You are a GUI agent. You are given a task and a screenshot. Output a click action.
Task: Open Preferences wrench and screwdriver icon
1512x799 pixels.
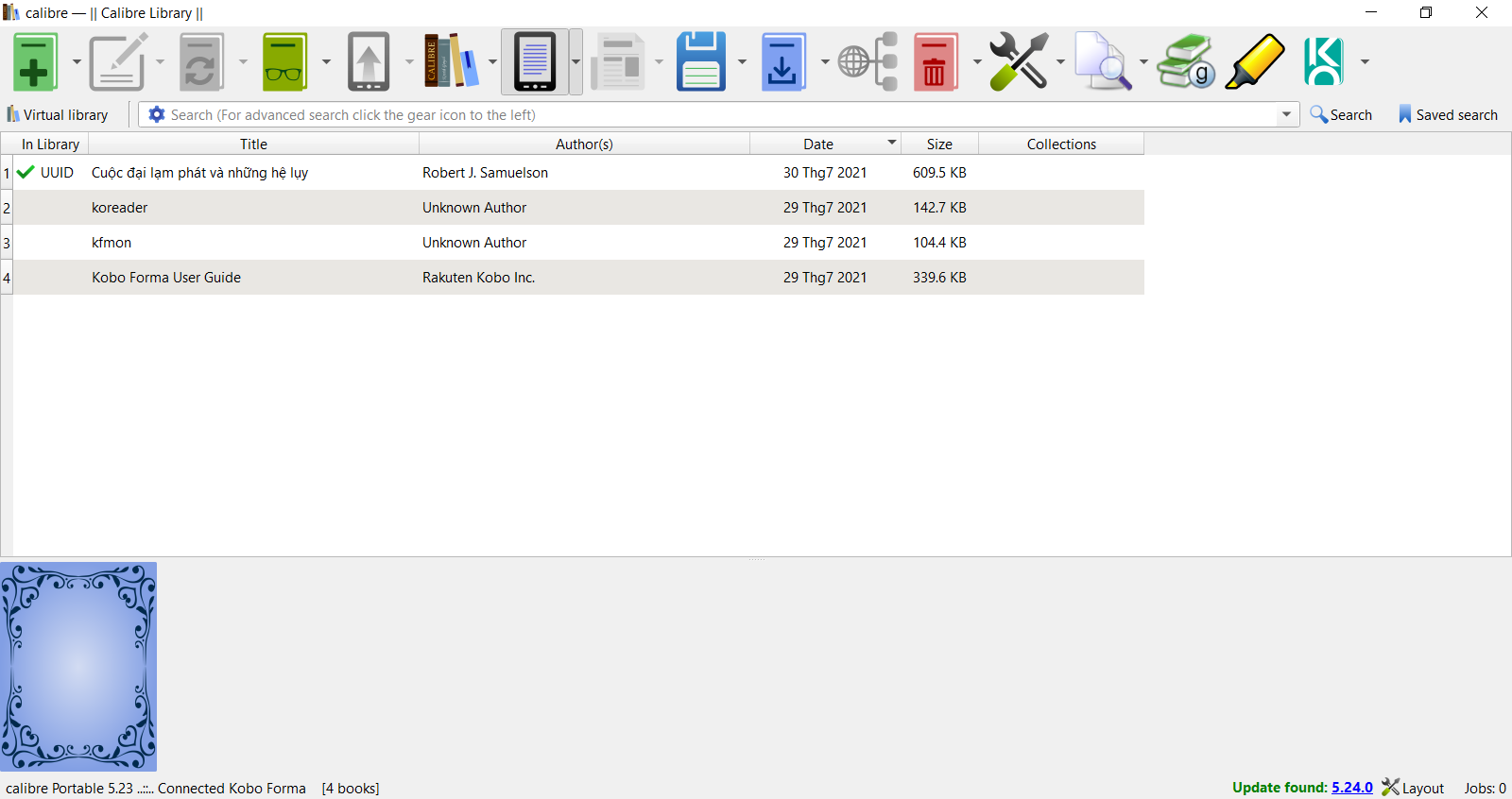click(1019, 62)
